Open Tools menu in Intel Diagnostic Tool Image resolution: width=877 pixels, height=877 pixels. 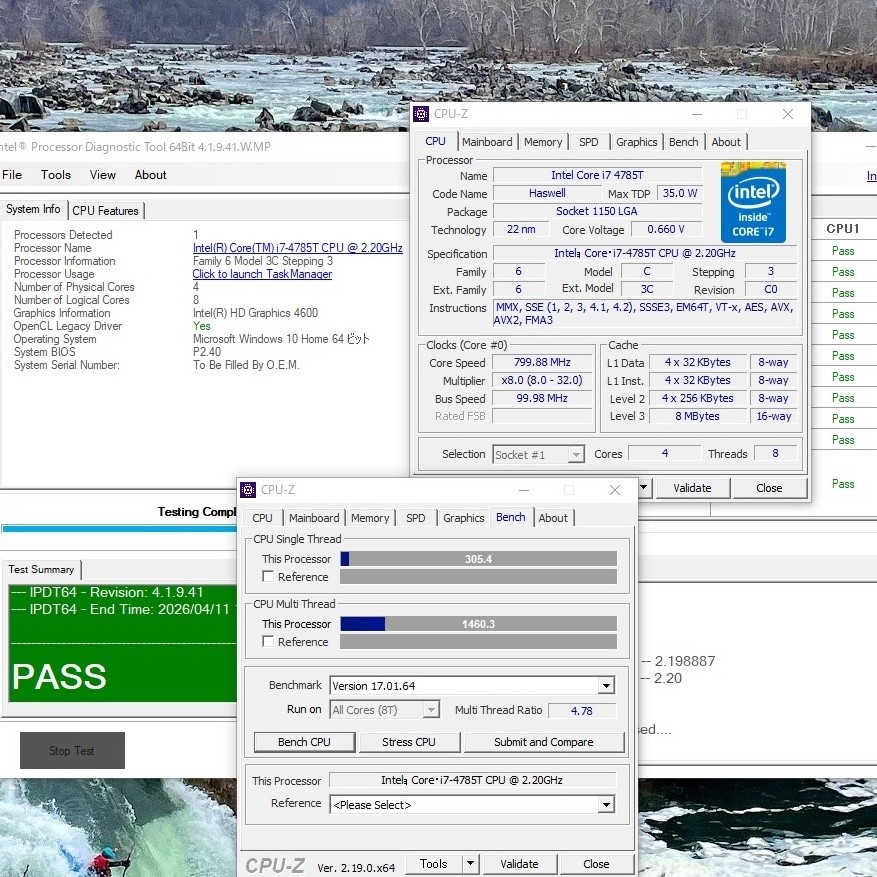(56, 175)
